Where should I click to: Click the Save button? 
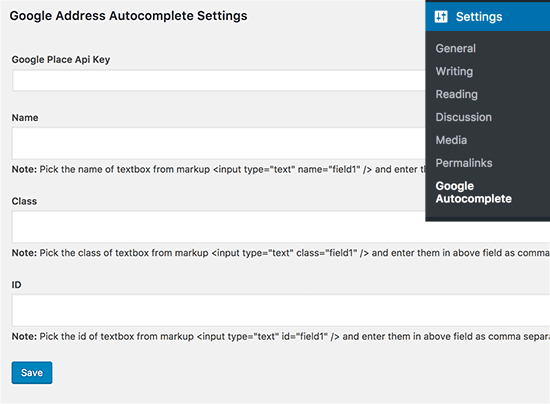[x=32, y=372]
